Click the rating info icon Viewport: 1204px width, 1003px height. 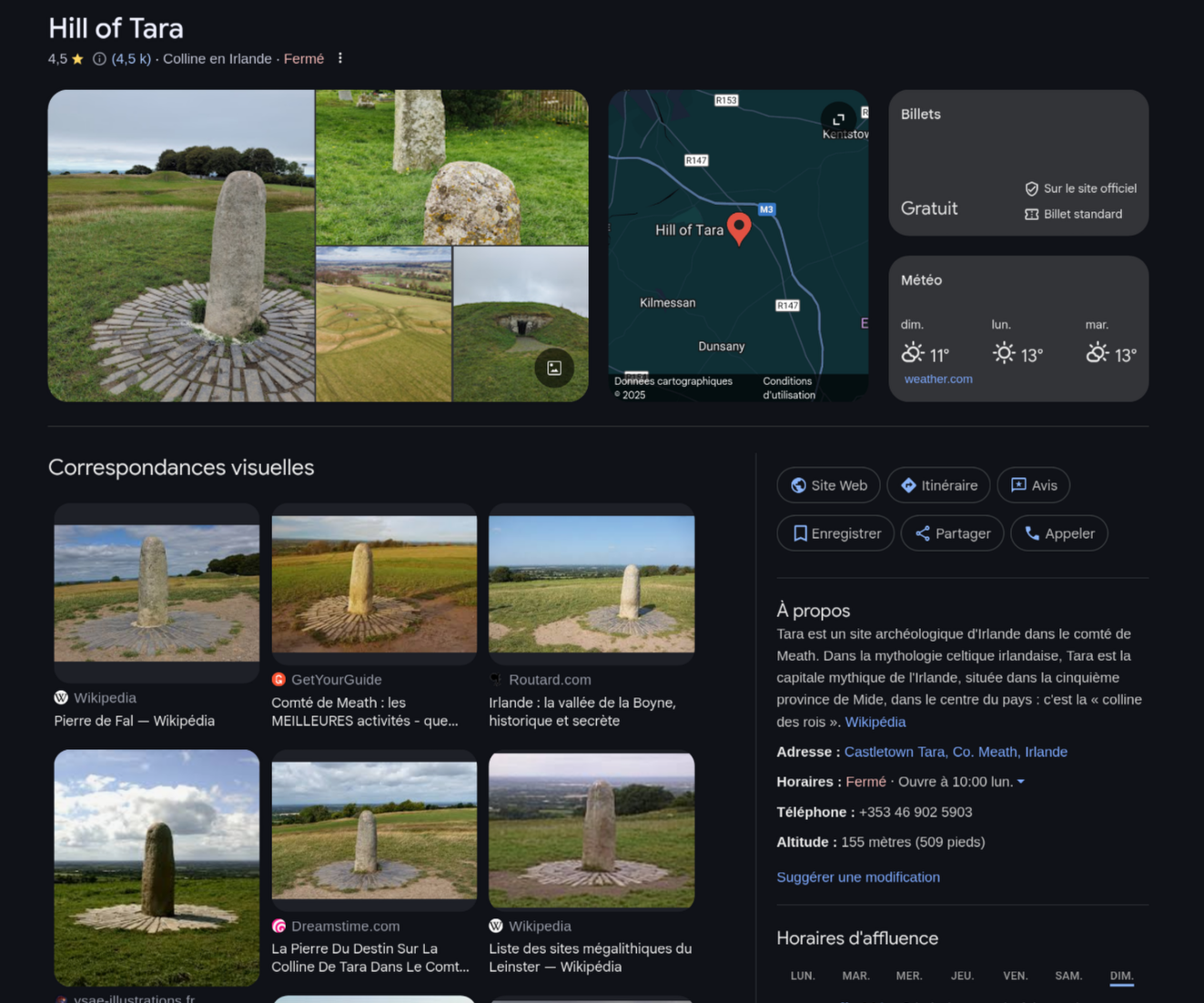point(99,59)
